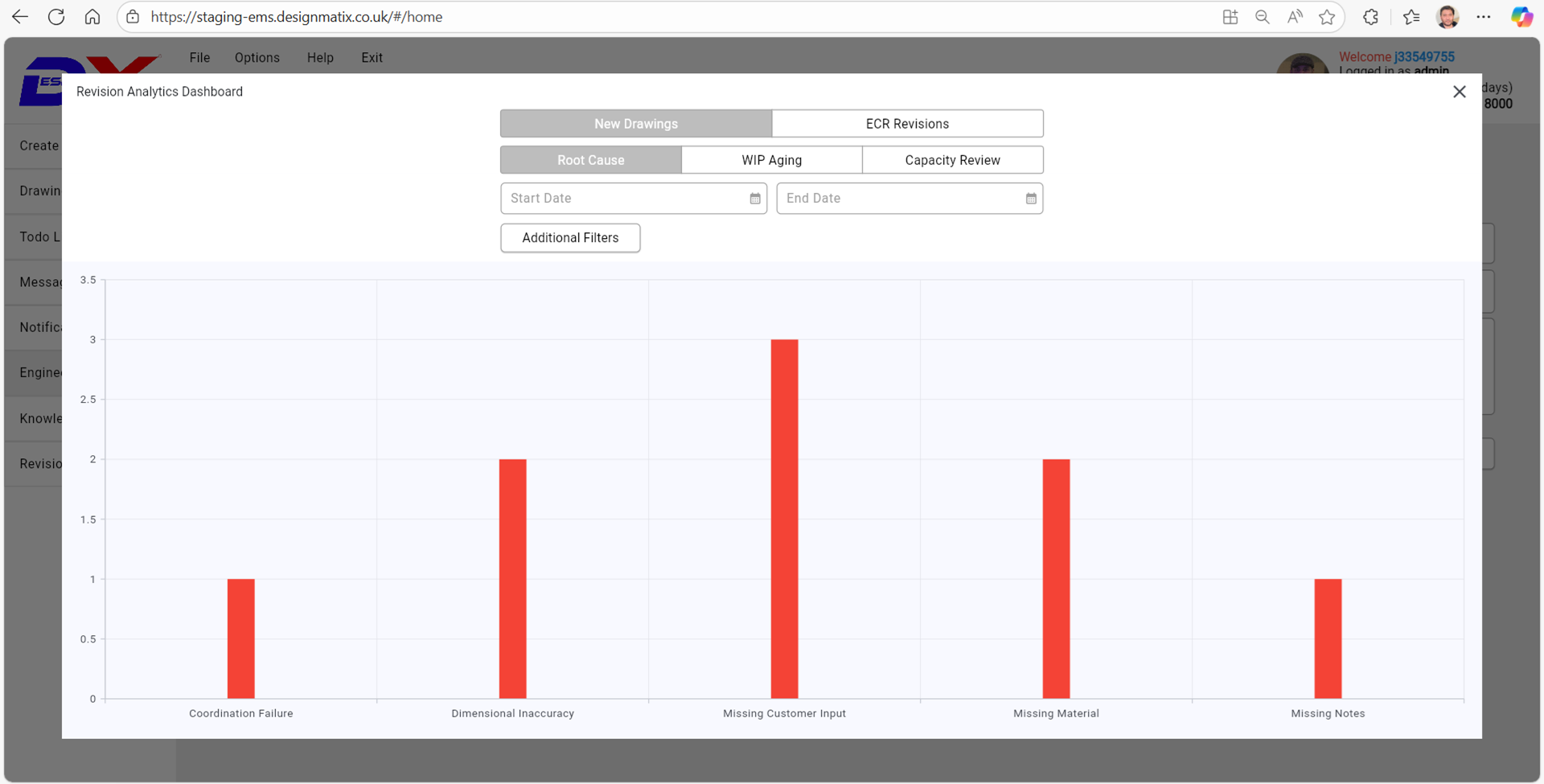
Task: Close the Revision Analytics Dashboard dialog
Action: coord(1459,92)
